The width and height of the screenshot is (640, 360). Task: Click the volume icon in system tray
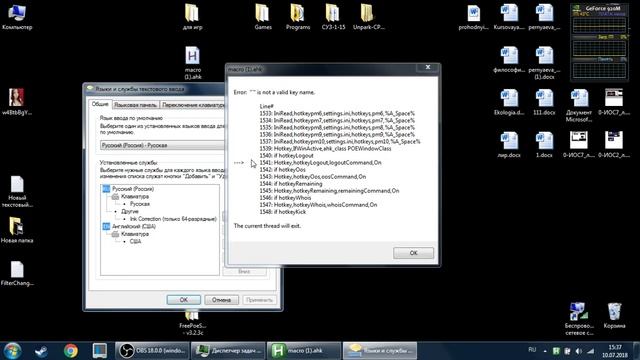tap(579, 351)
